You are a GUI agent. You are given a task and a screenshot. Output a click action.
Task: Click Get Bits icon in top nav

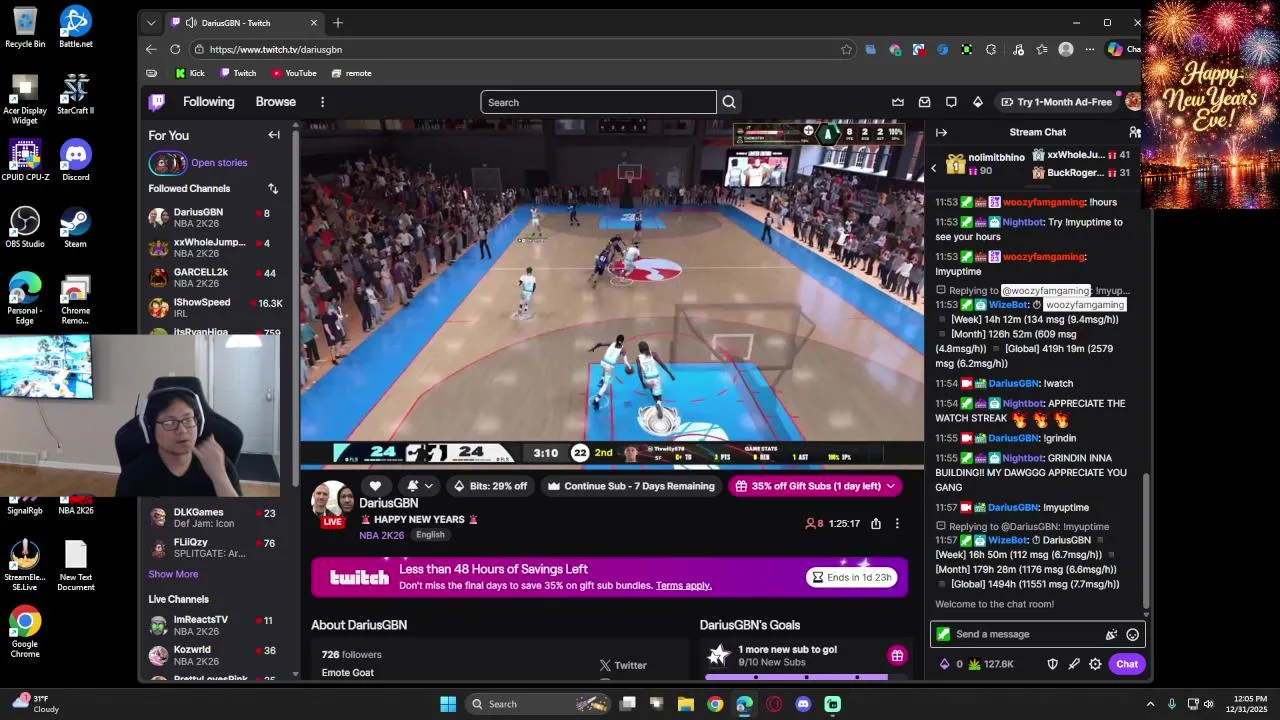978,102
